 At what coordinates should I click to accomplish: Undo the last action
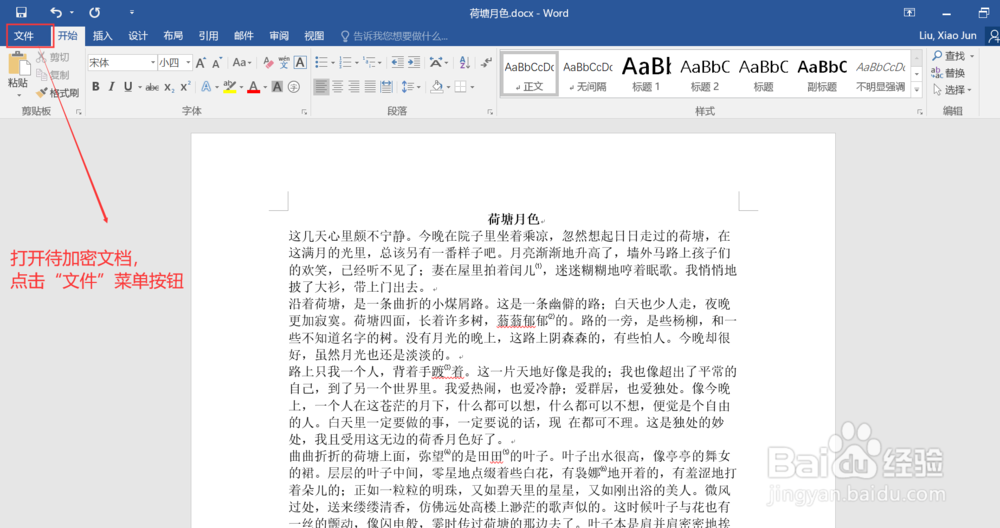point(56,13)
